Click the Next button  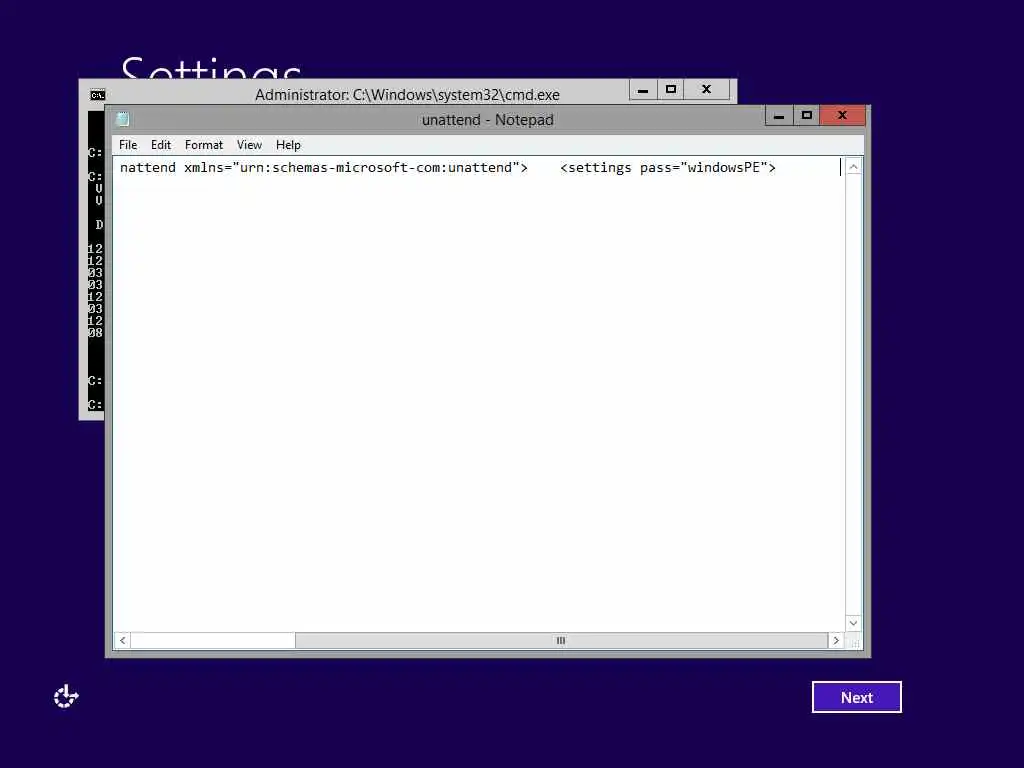[856, 697]
